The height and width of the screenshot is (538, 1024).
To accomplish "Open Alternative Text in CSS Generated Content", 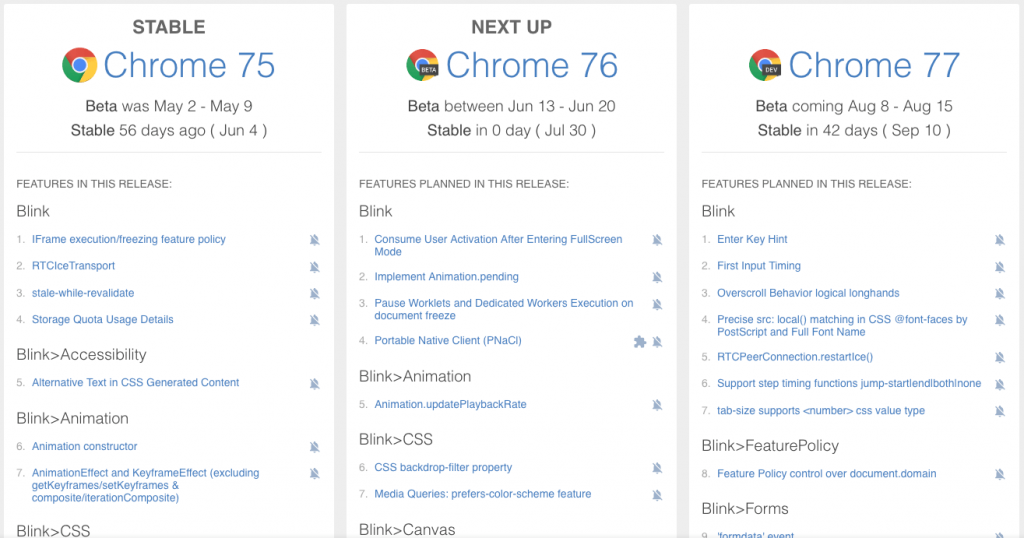I will pos(135,383).
